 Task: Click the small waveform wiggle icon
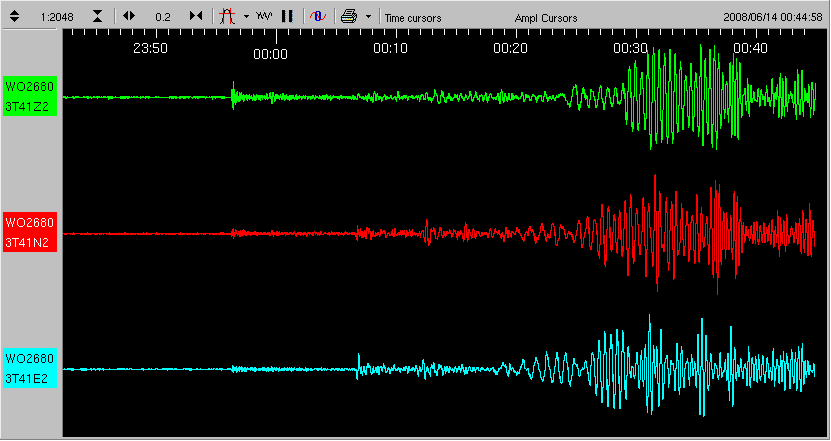point(264,16)
